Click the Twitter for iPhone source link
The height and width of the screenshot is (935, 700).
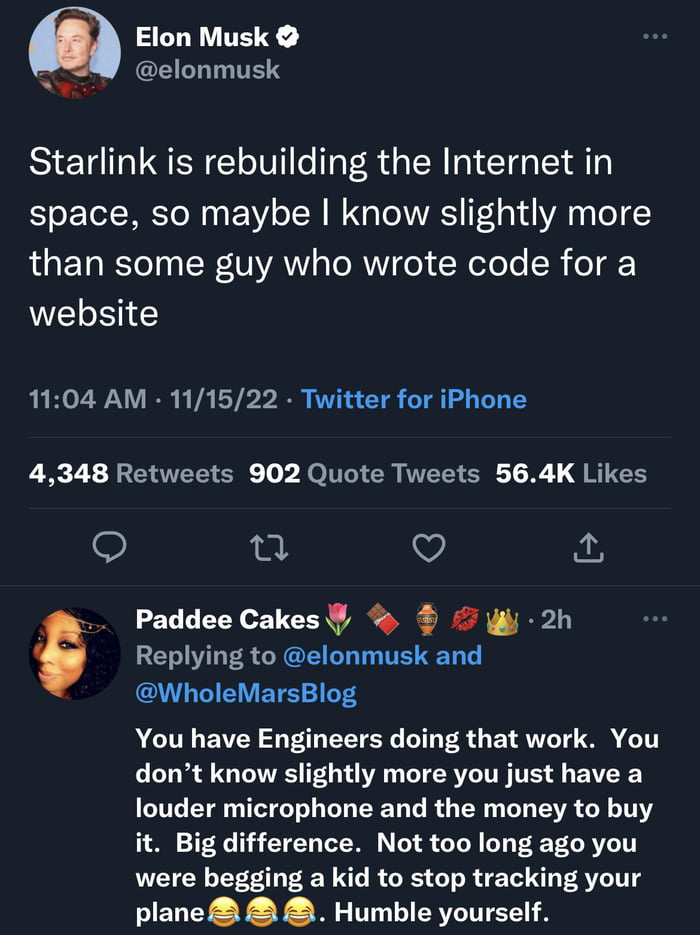pos(415,399)
